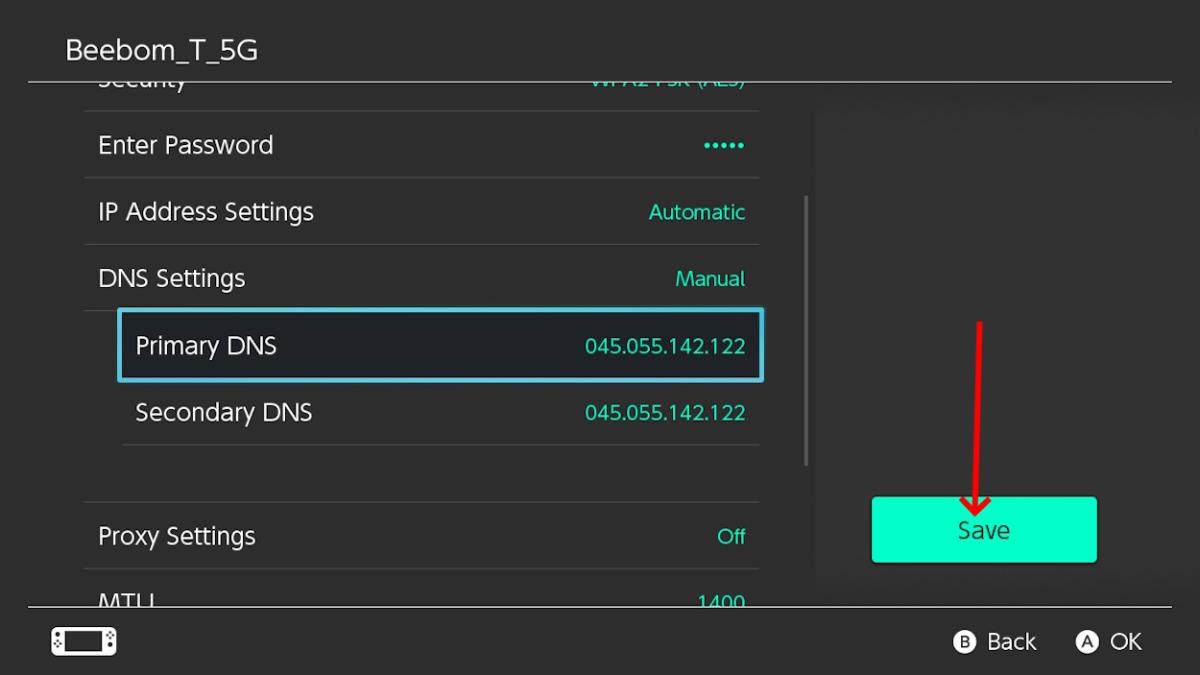Open IP Address Settings option
Image resolution: width=1200 pixels, height=675 pixels.
point(206,212)
